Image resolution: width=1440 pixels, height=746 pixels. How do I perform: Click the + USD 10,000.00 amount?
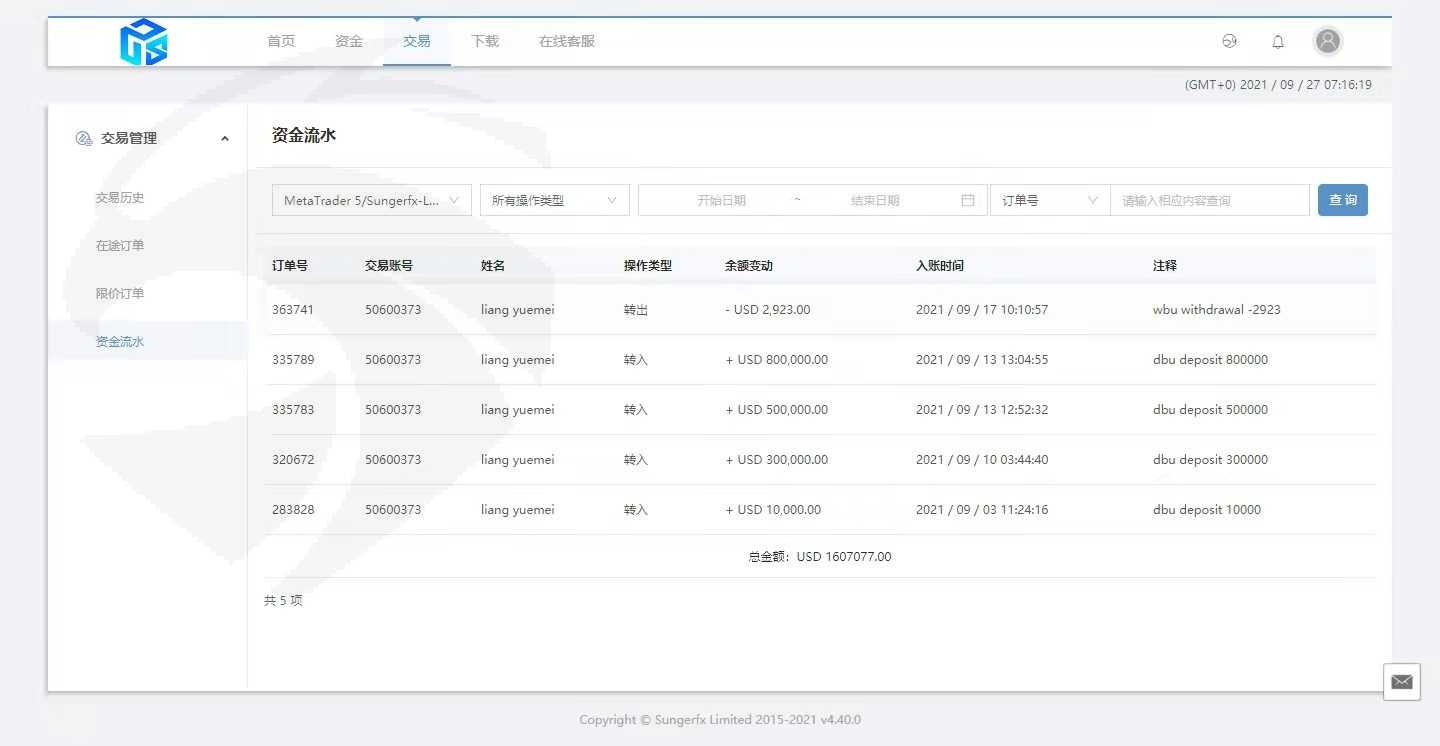coord(773,510)
